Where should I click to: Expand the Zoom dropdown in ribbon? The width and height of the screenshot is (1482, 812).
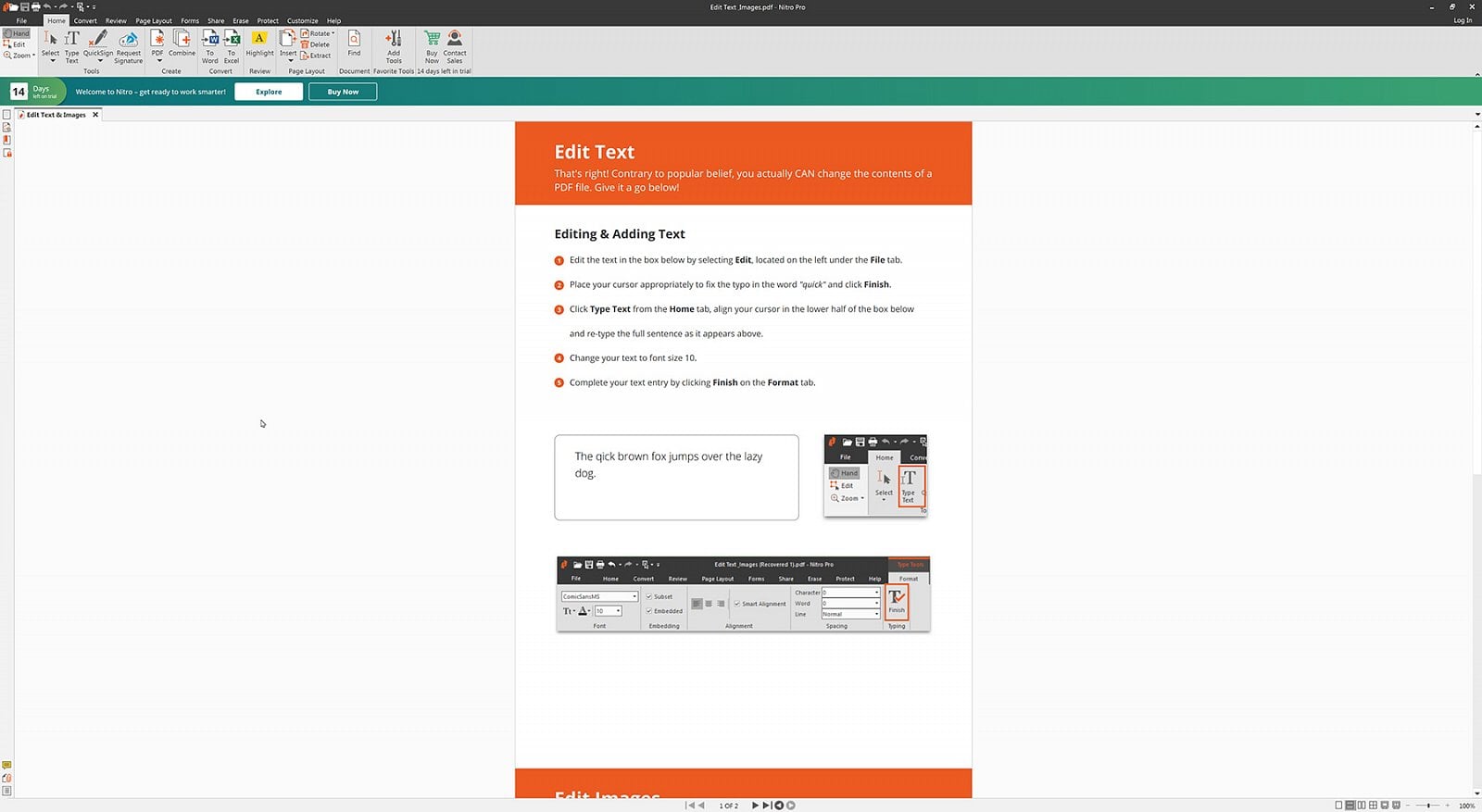click(x=33, y=56)
